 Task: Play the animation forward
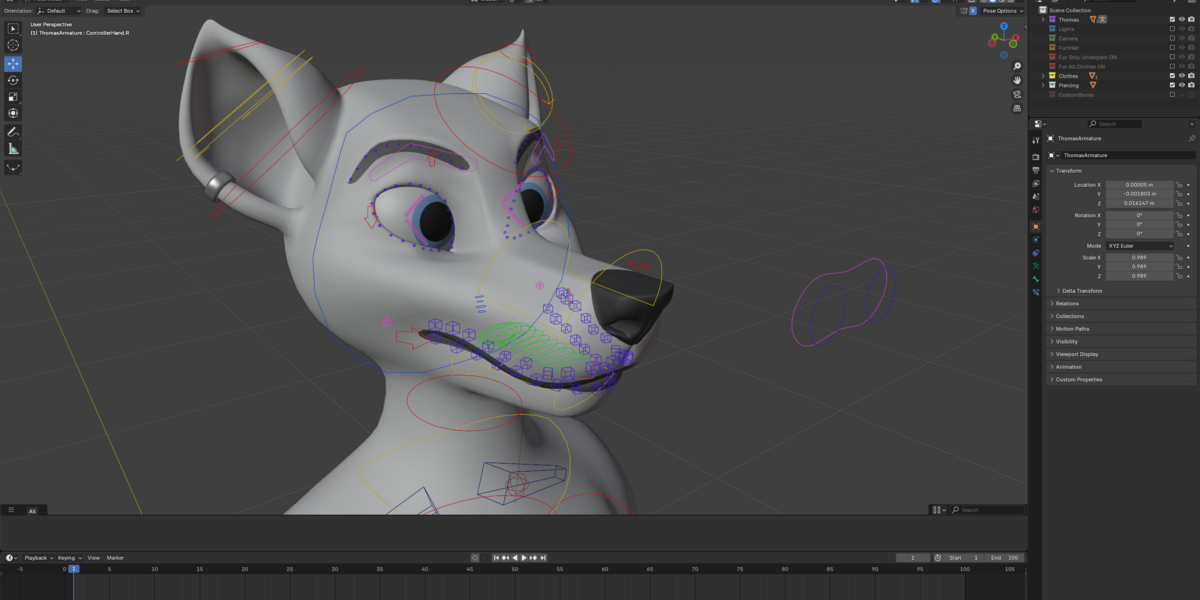click(524, 557)
